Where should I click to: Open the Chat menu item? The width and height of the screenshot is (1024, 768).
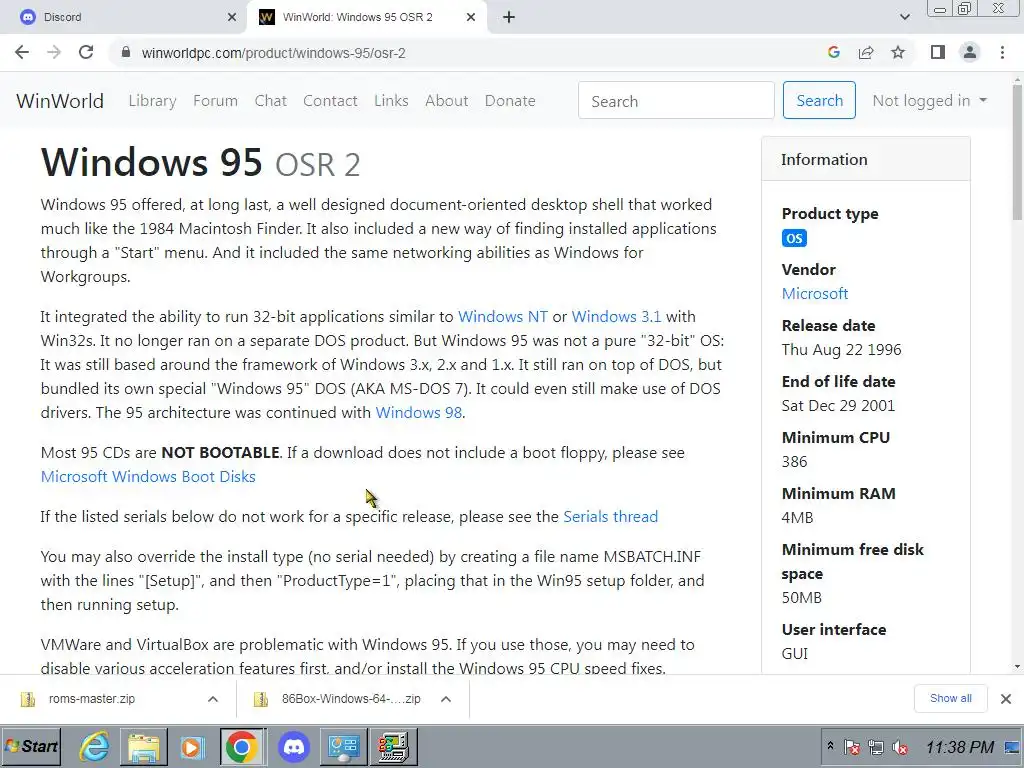(270, 101)
